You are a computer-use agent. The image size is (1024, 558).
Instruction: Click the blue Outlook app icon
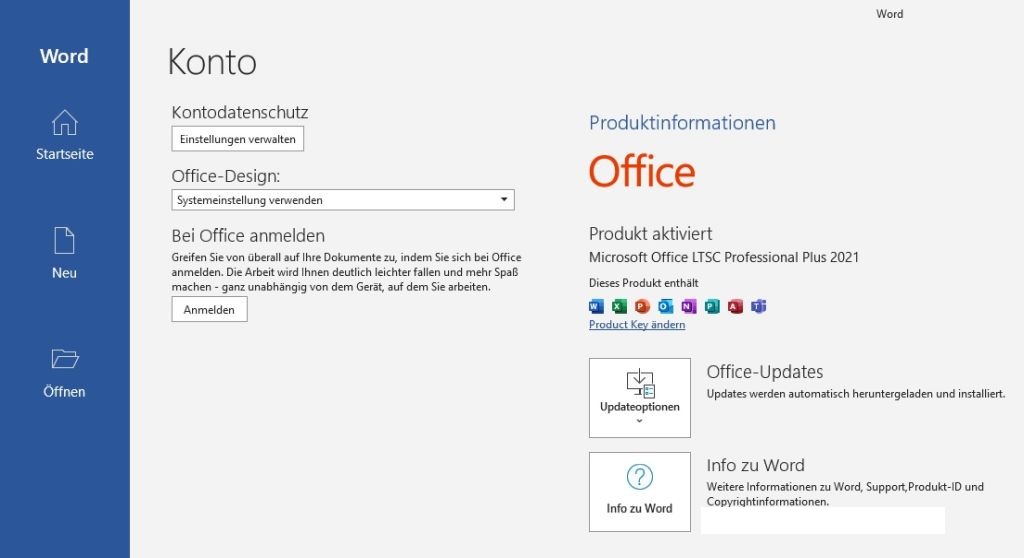point(665,306)
